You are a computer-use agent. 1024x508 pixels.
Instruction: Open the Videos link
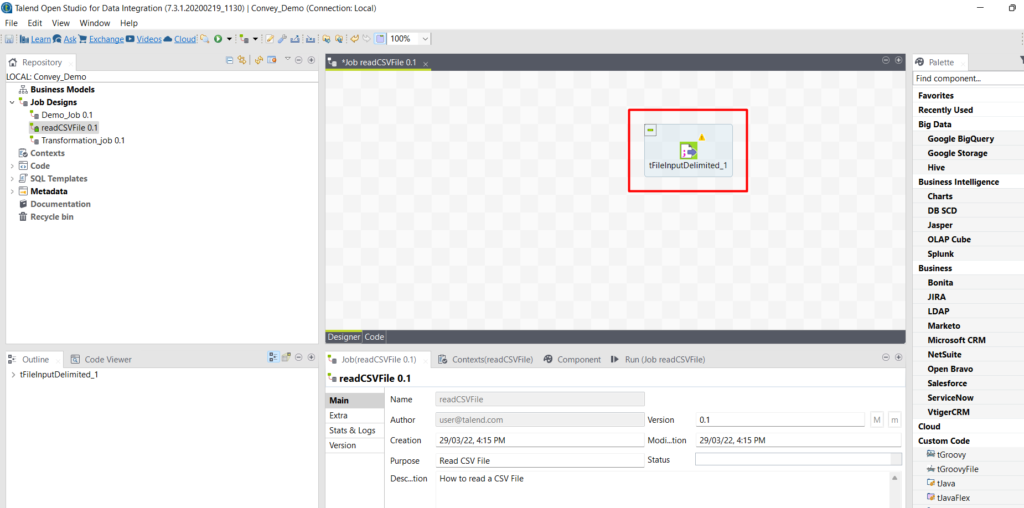coord(149,39)
